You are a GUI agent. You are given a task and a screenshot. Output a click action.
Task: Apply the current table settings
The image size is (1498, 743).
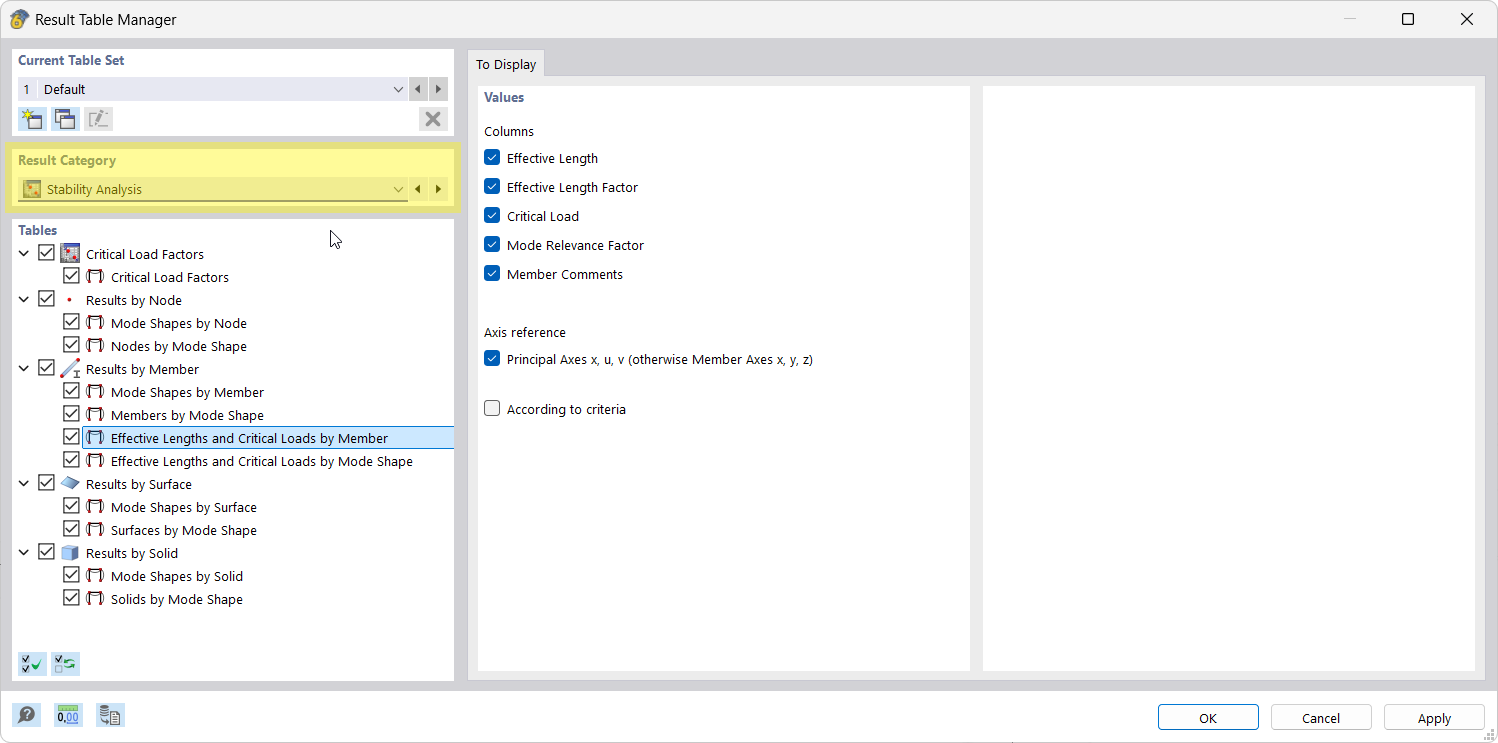click(x=1434, y=717)
